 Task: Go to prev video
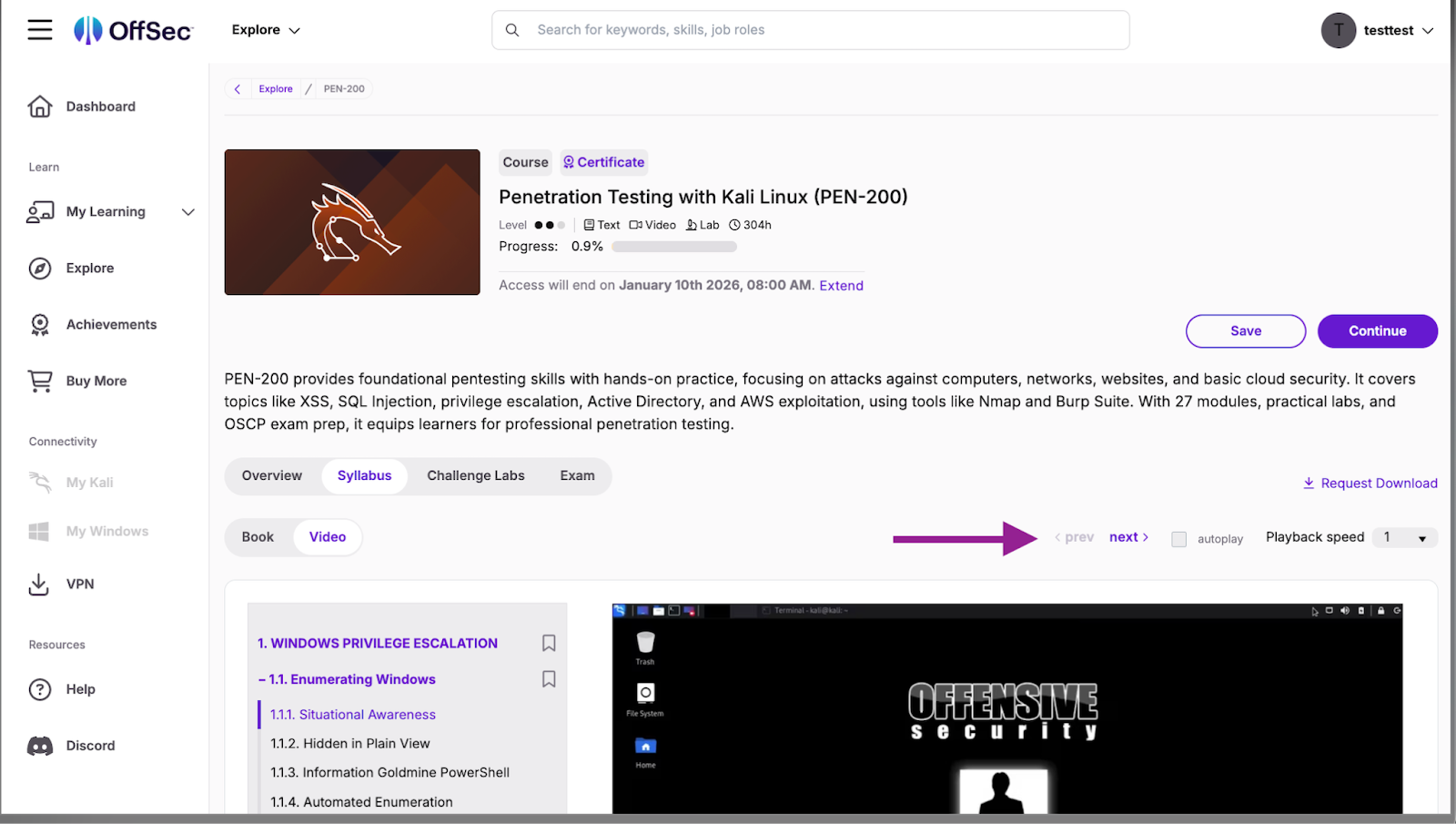(x=1075, y=537)
